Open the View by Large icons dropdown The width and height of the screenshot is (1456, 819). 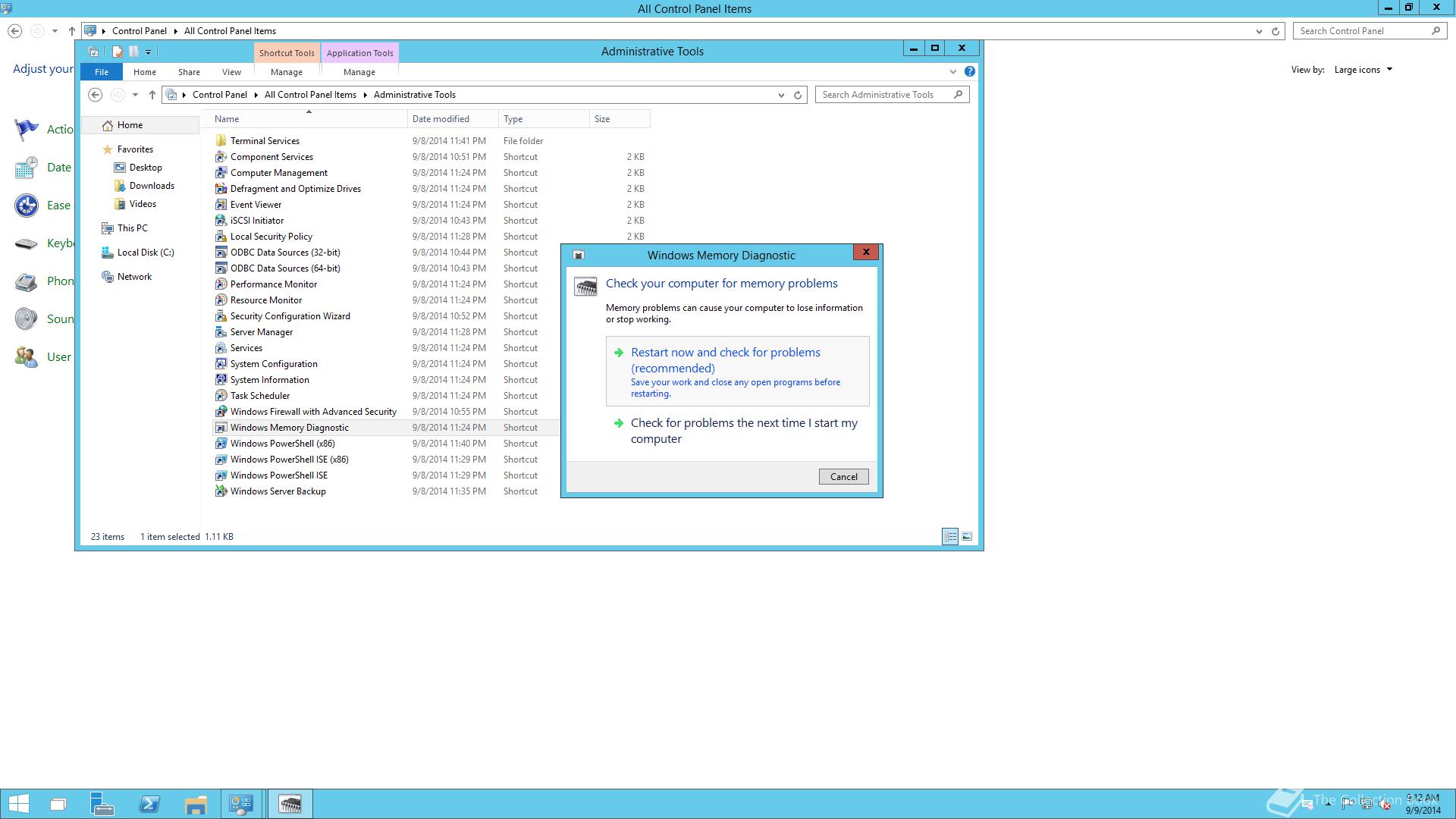tap(1363, 70)
